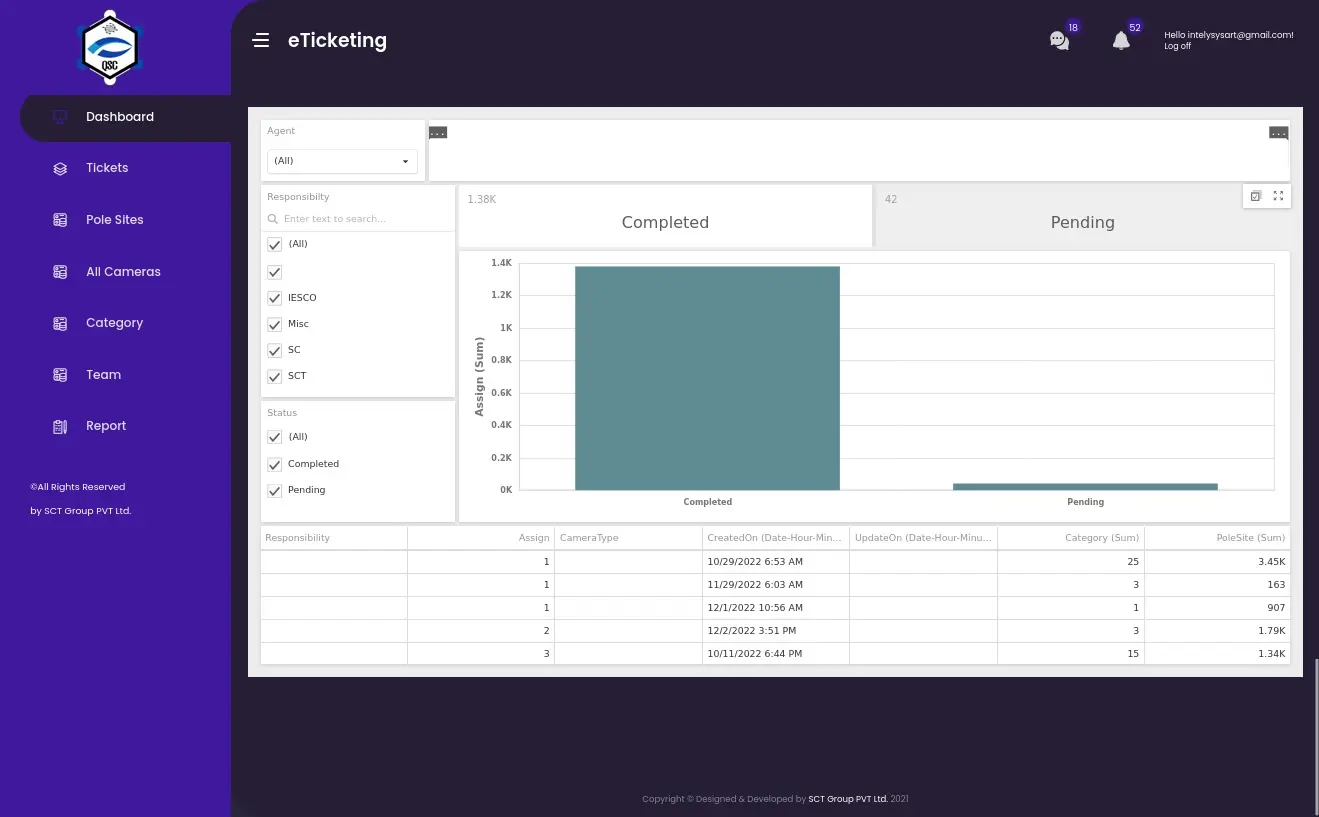
Task: Expand the left ellipsis menu button
Action: click(x=438, y=132)
